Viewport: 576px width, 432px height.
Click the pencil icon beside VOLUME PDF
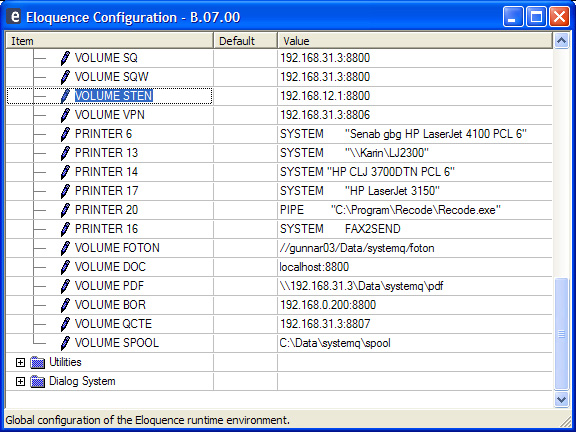[65, 286]
